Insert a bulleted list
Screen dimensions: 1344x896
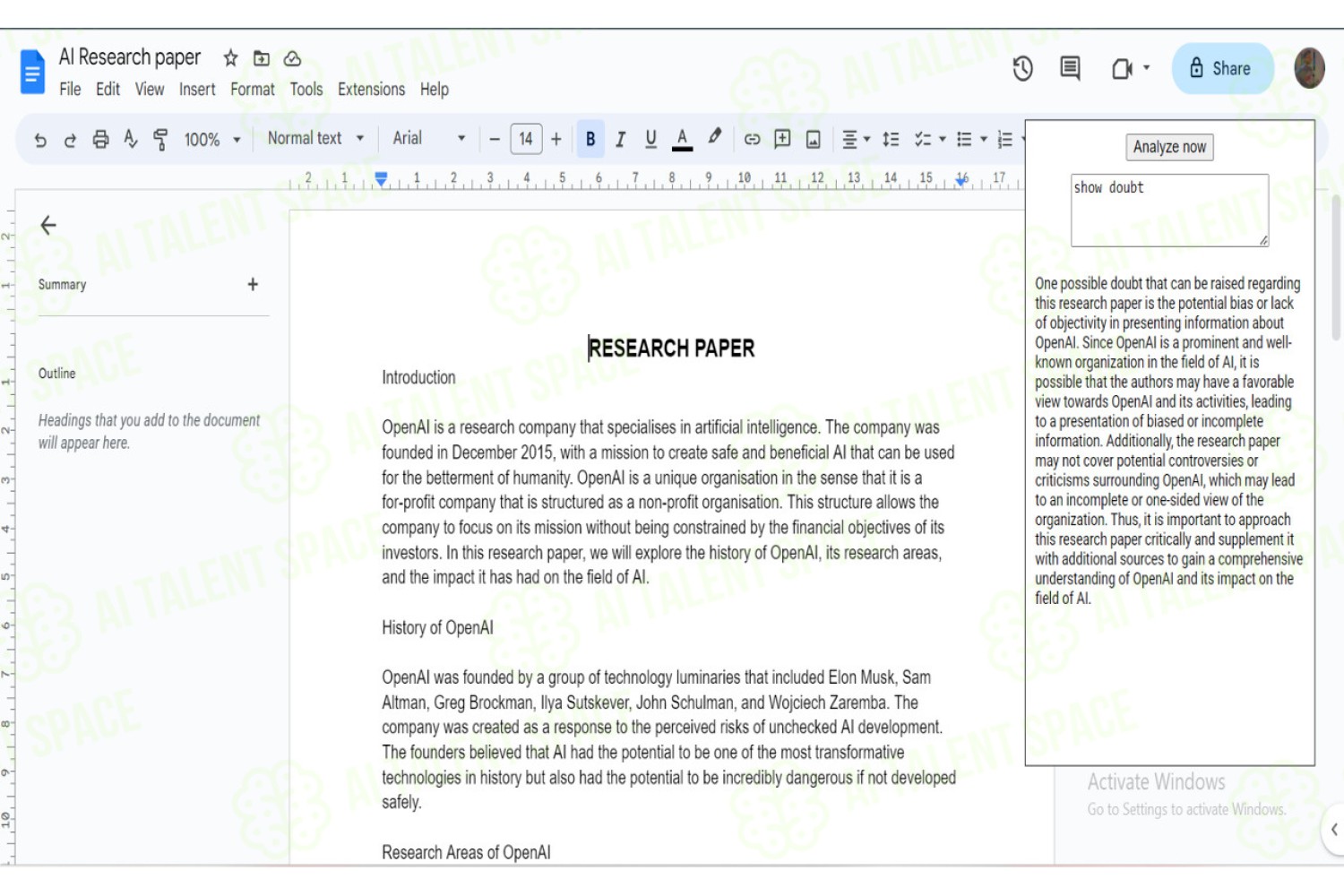(964, 139)
